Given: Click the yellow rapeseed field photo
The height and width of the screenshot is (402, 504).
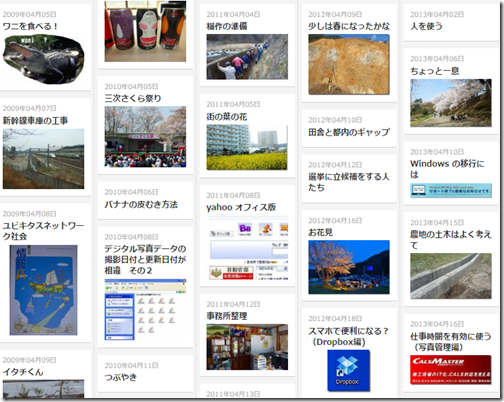Looking at the screenshot, I should pyautogui.click(x=247, y=147).
